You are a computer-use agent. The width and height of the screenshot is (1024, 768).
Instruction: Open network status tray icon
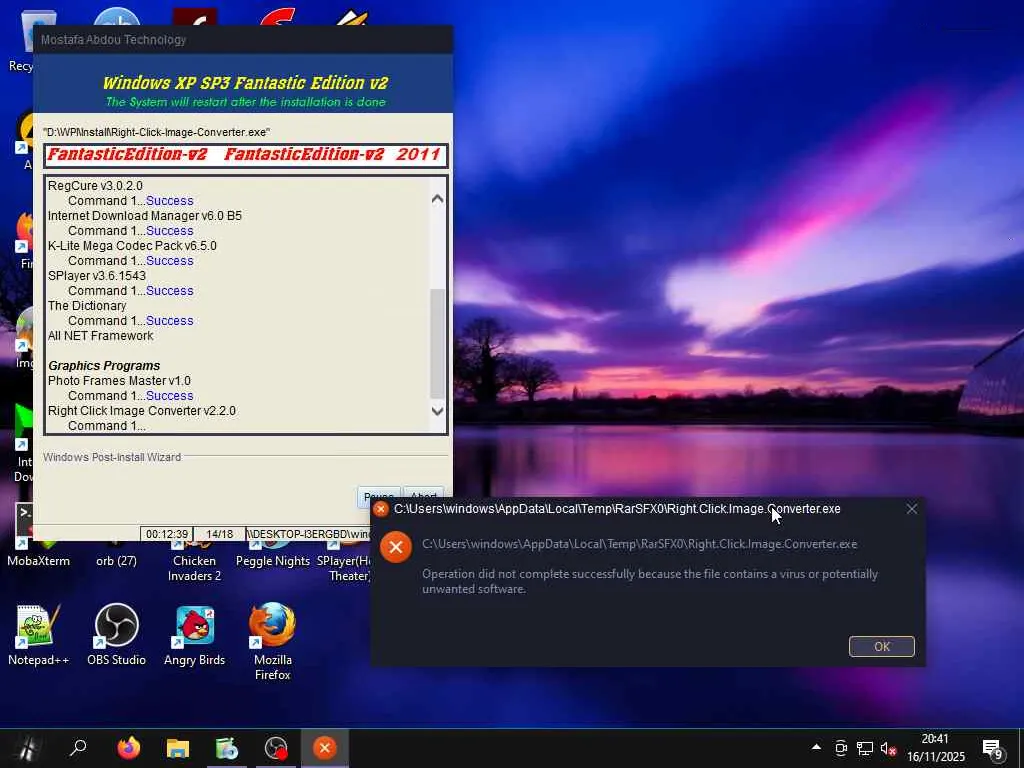tap(865, 748)
